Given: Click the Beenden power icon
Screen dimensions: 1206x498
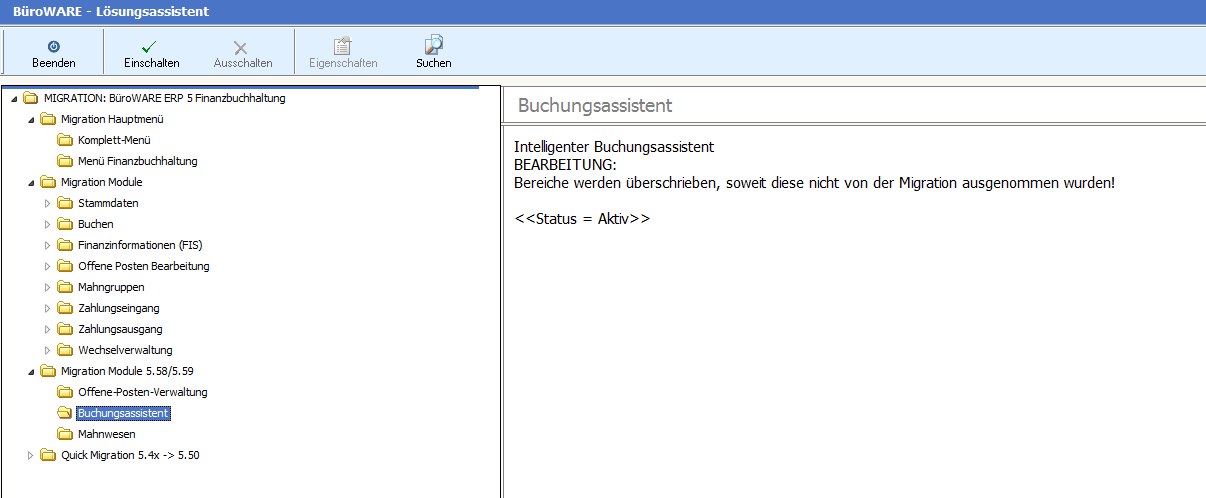Looking at the screenshot, I should click(53, 46).
